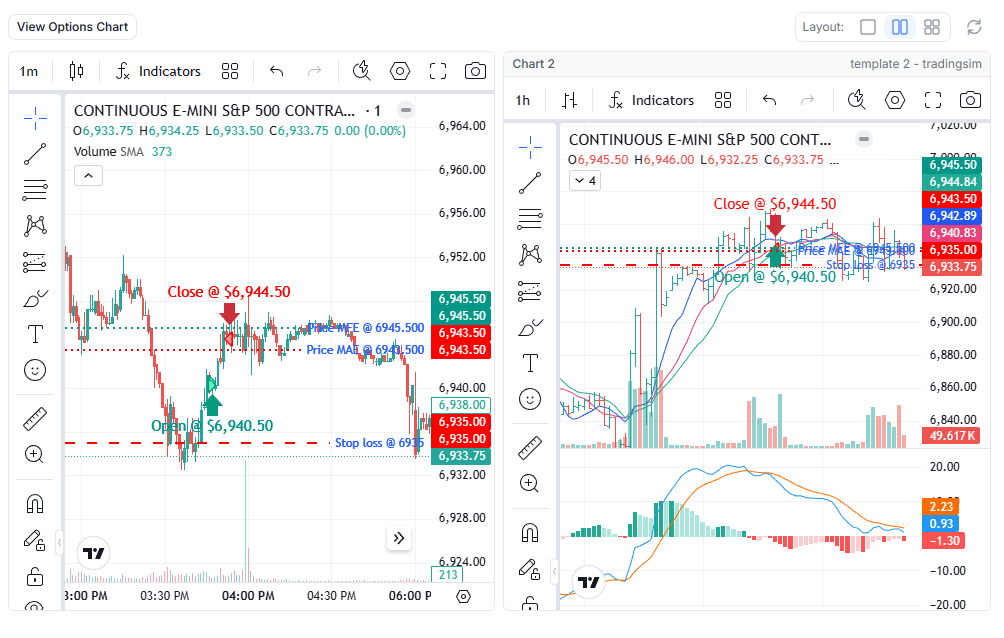This screenshot has height=638, width=1004.
Task: Select the ruler measure tool on Chart 2
Action: tap(530, 448)
